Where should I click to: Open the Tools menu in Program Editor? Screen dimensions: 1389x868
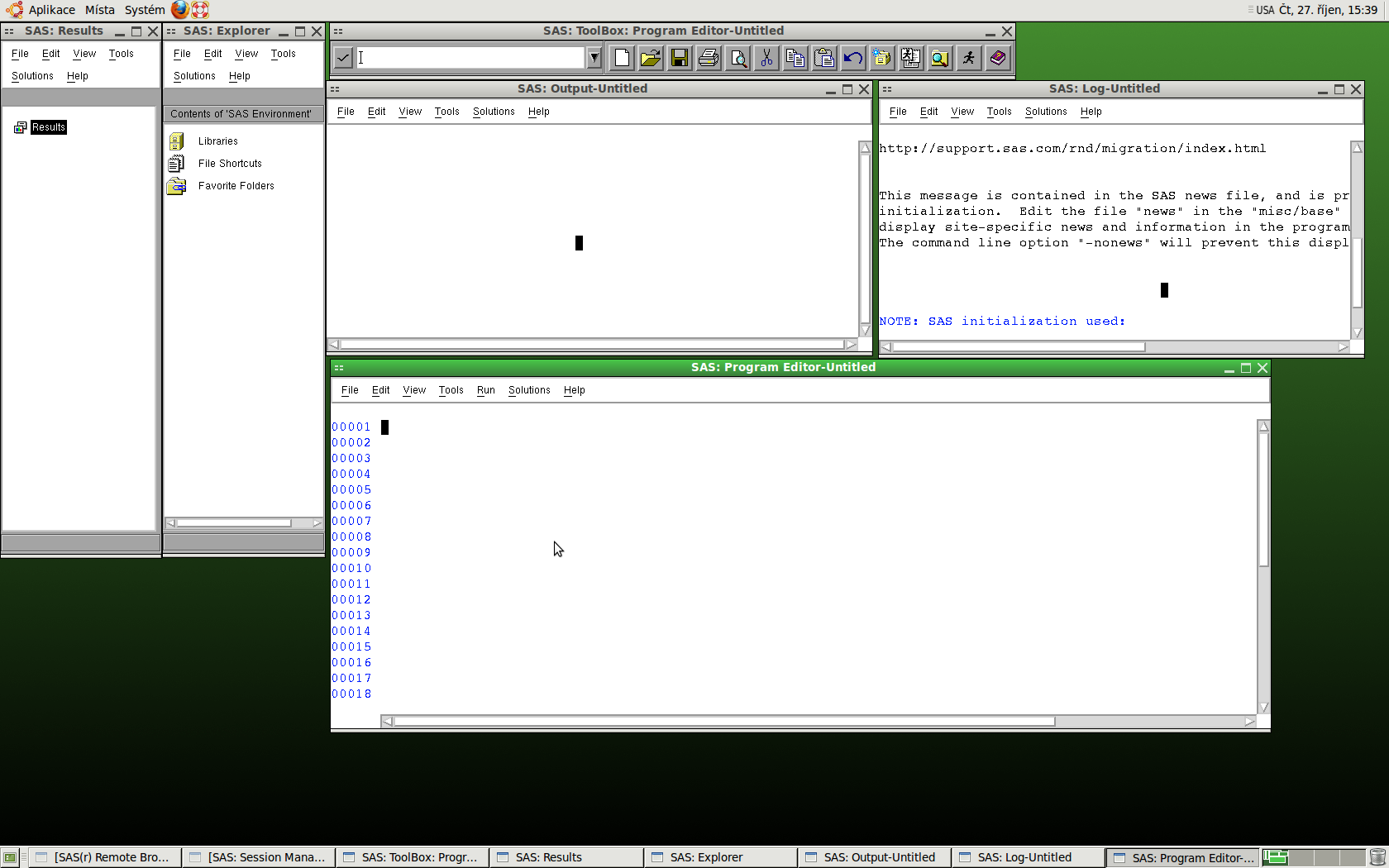pos(451,390)
